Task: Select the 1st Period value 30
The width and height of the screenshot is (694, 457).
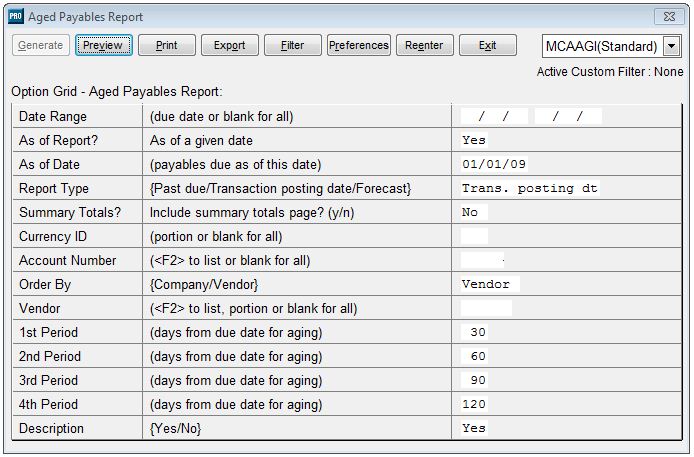Action: [x=474, y=332]
